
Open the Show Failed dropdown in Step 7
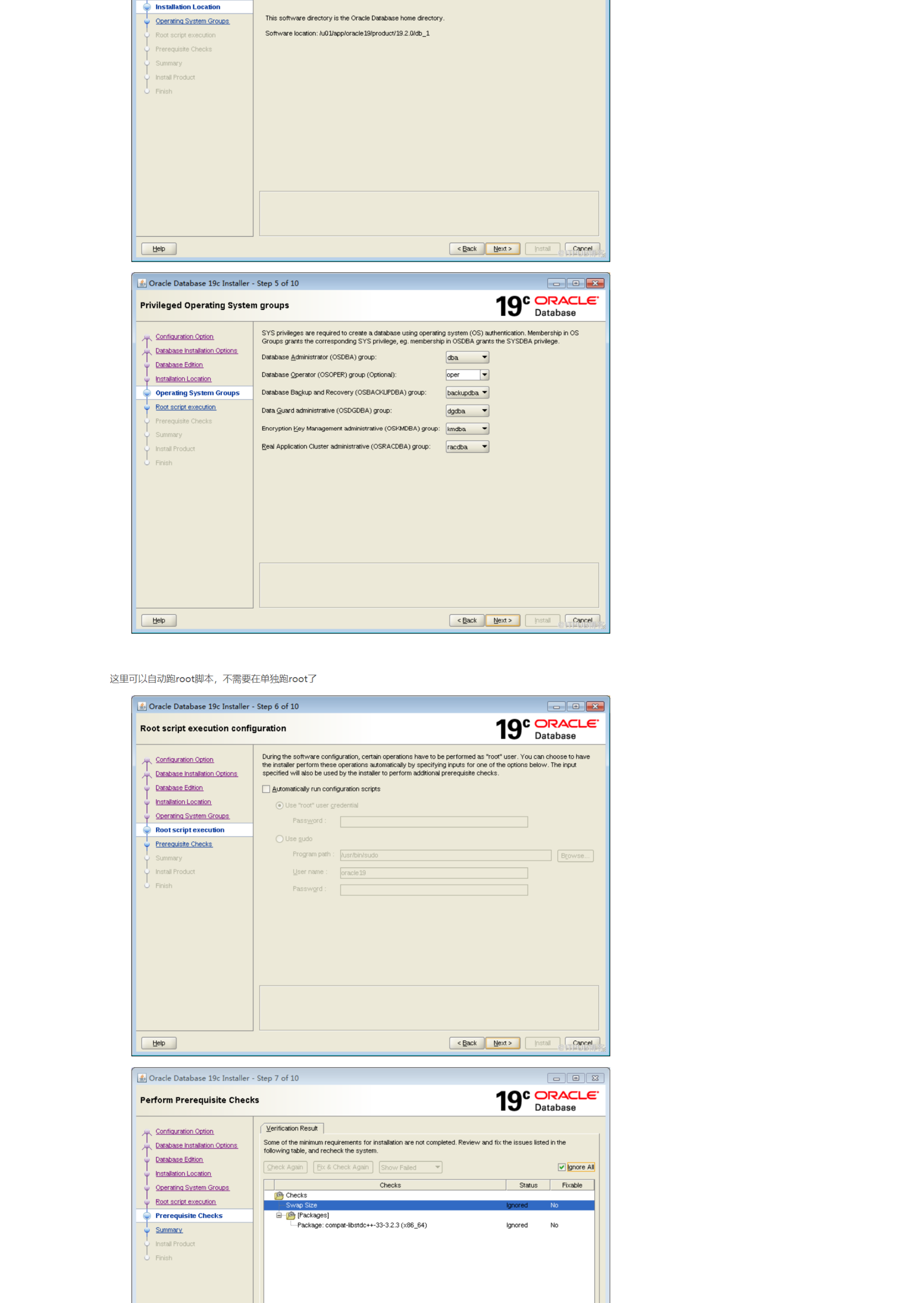coord(410,1167)
